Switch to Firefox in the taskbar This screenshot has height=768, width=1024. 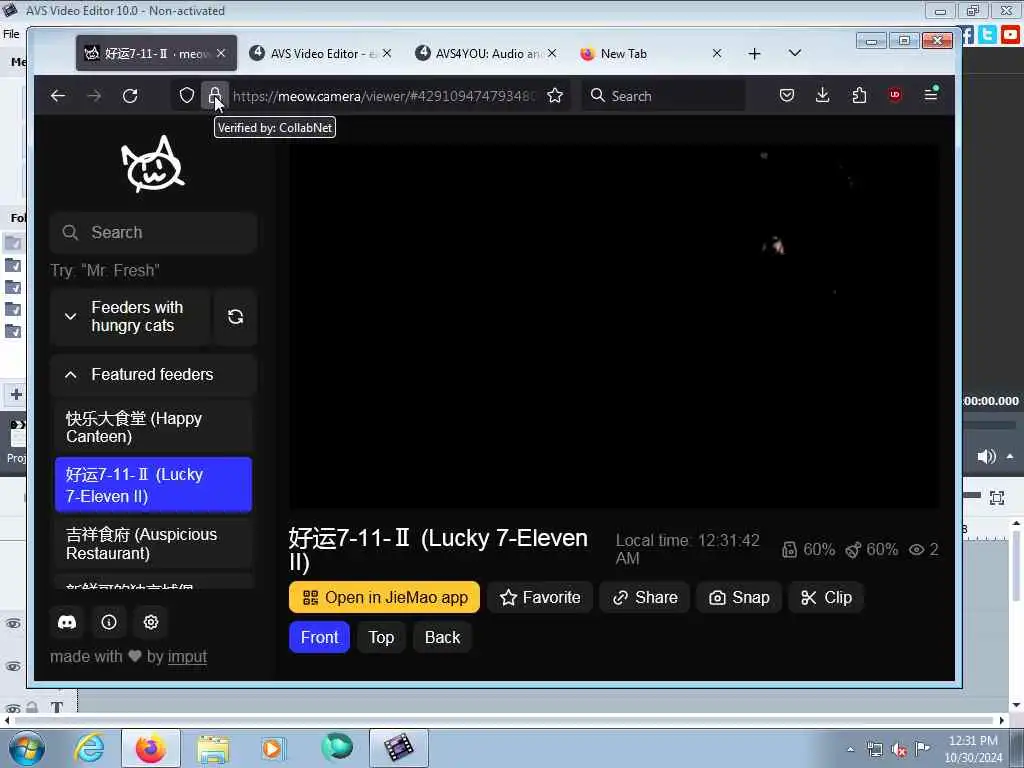pos(151,748)
